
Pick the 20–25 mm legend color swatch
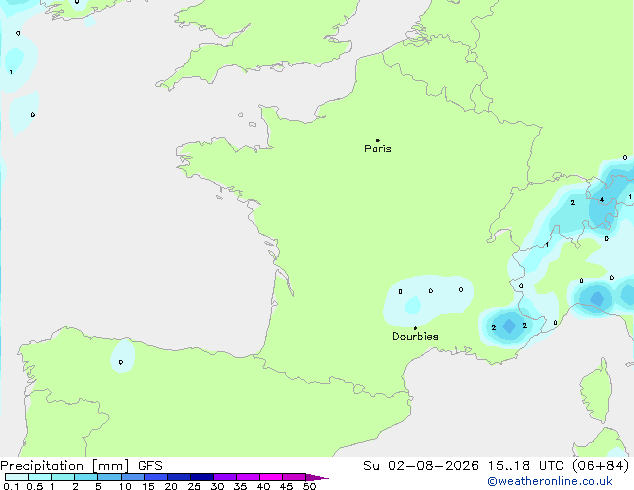[x=179, y=477]
